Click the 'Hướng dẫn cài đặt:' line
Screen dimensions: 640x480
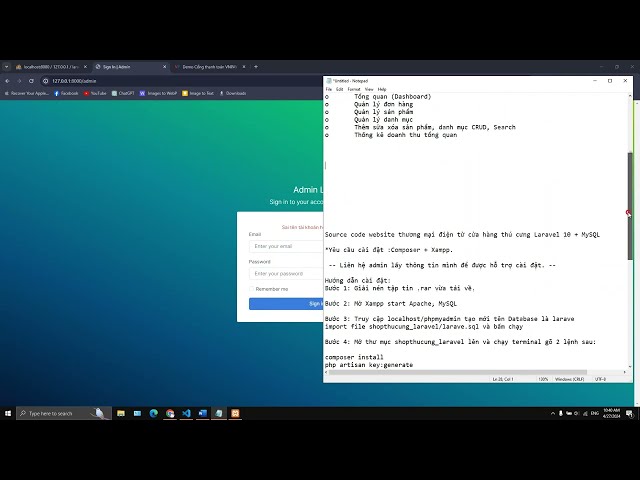point(358,280)
